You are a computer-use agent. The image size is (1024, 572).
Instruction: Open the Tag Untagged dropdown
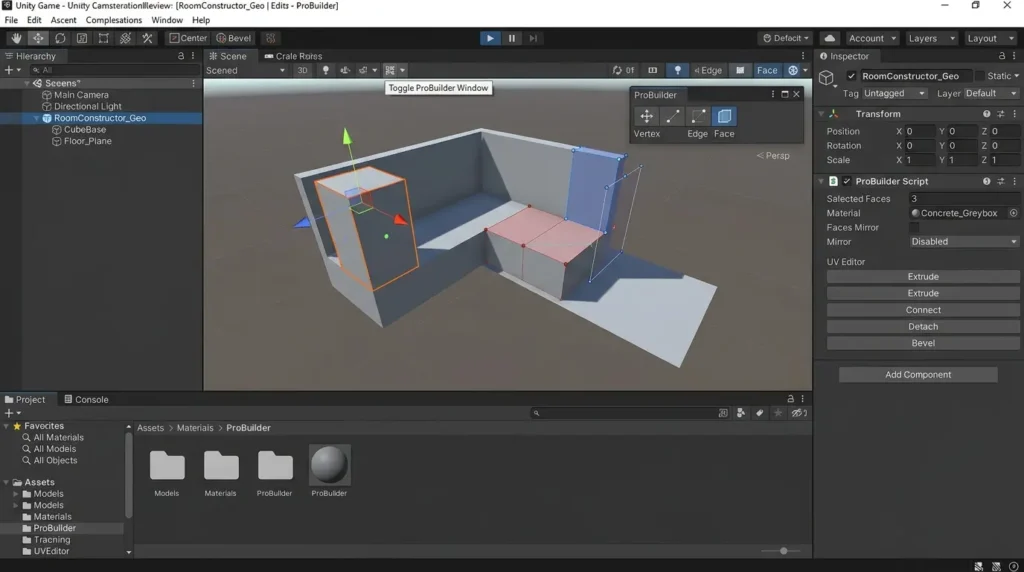[894, 93]
